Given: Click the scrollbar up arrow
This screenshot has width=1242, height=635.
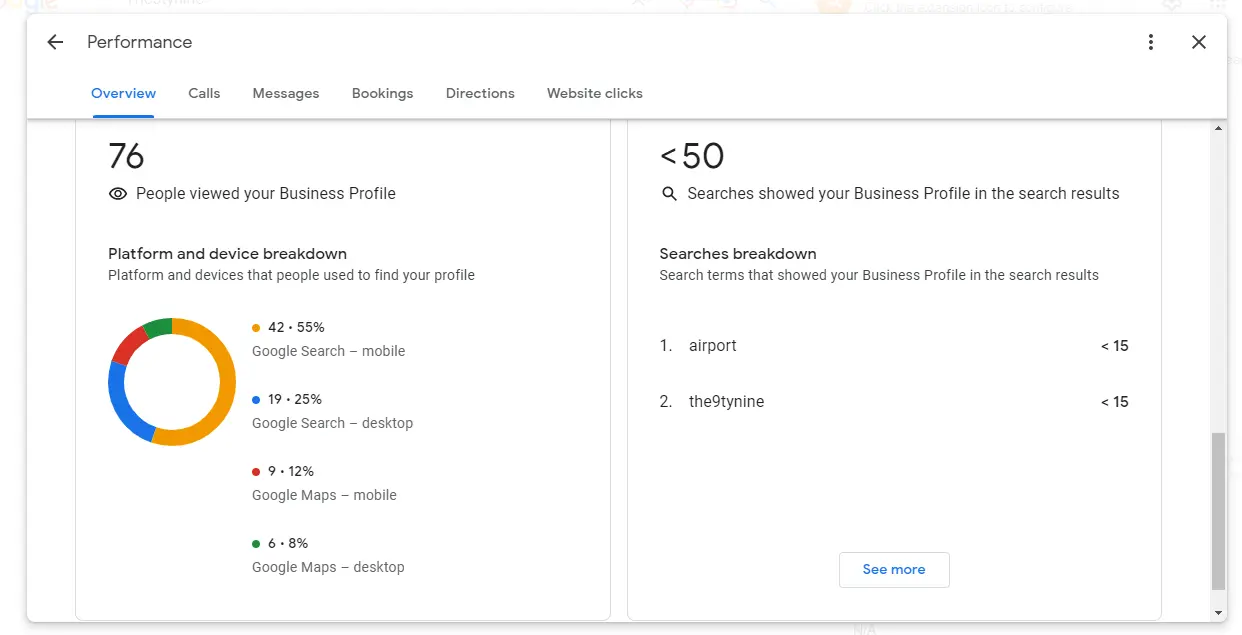Looking at the screenshot, I should point(1218,129).
